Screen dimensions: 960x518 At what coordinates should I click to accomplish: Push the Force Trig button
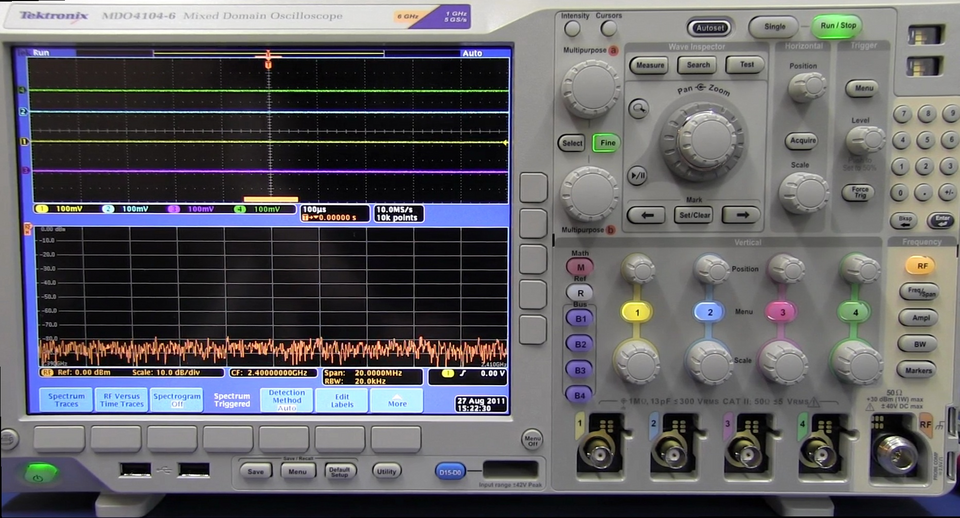pyautogui.click(x=860, y=192)
